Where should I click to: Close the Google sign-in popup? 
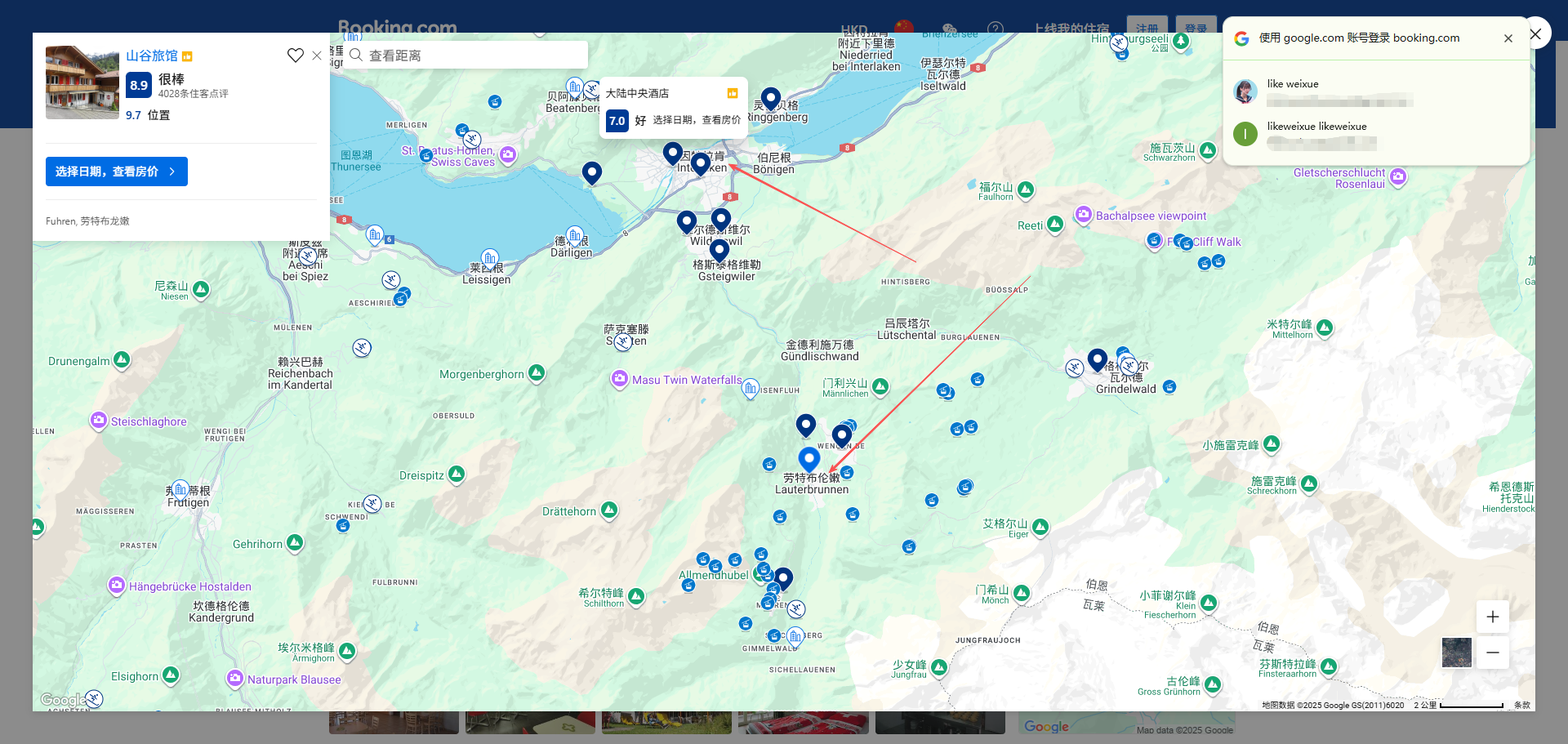[x=1508, y=38]
